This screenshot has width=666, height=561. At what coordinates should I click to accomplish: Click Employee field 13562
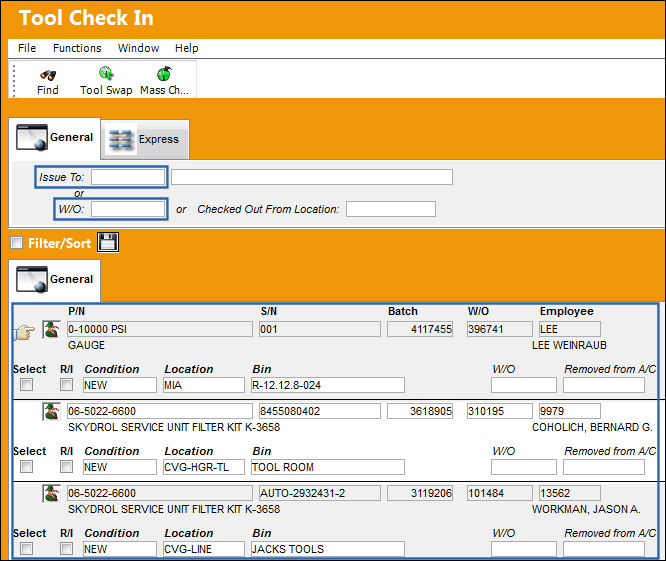[570, 493]
